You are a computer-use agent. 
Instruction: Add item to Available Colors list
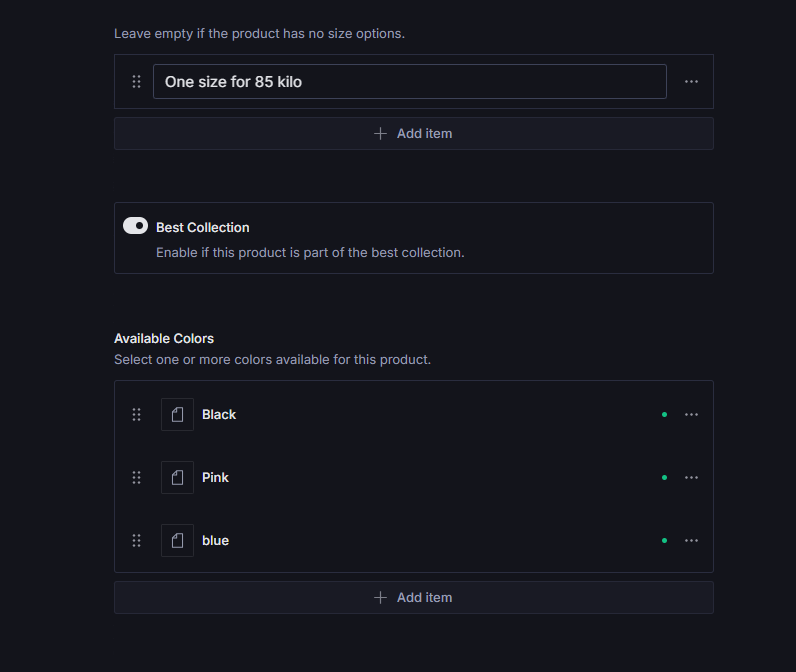tap(413, 598)
